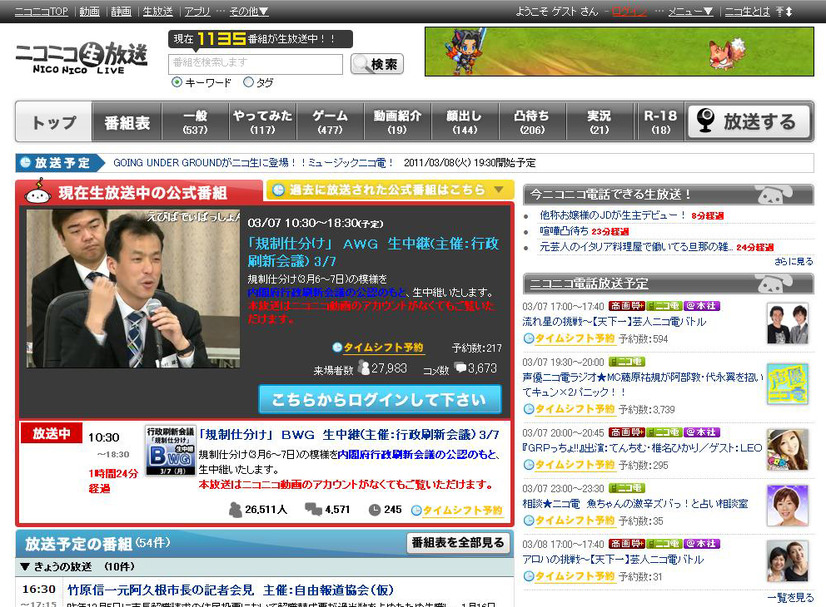
Task: Select the 凸待ち (206) tab
Action: (x=532, y=122)
